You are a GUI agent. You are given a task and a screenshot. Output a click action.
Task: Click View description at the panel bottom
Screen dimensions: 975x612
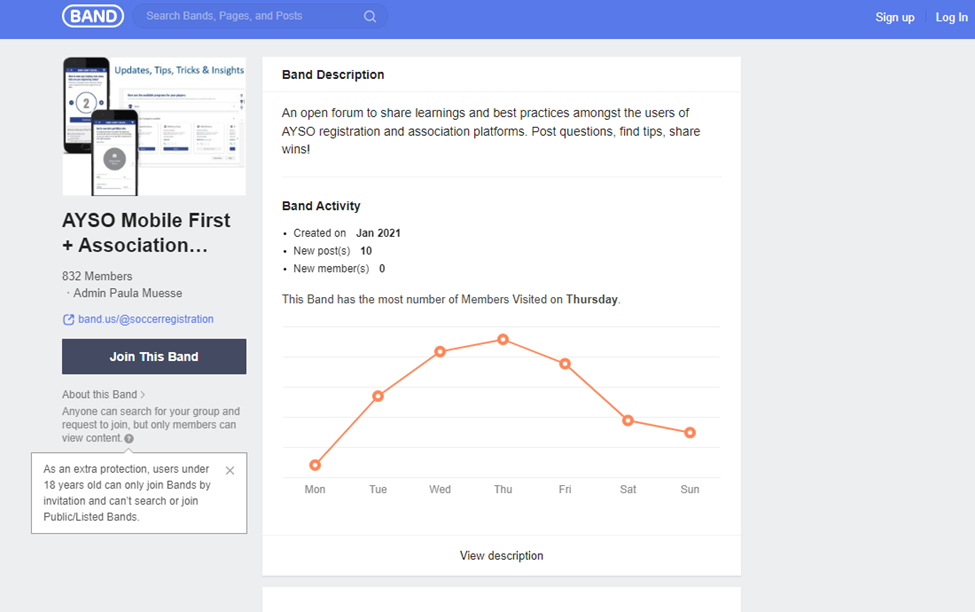pyautogui.click(x=501, y=555)
